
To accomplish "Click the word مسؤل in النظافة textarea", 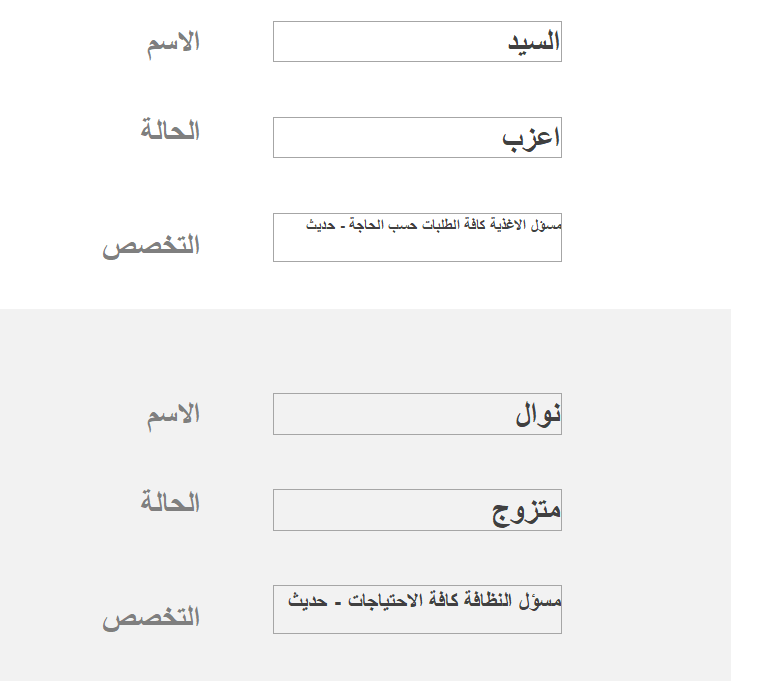I will pyautogui.click(x=539, y=601).
